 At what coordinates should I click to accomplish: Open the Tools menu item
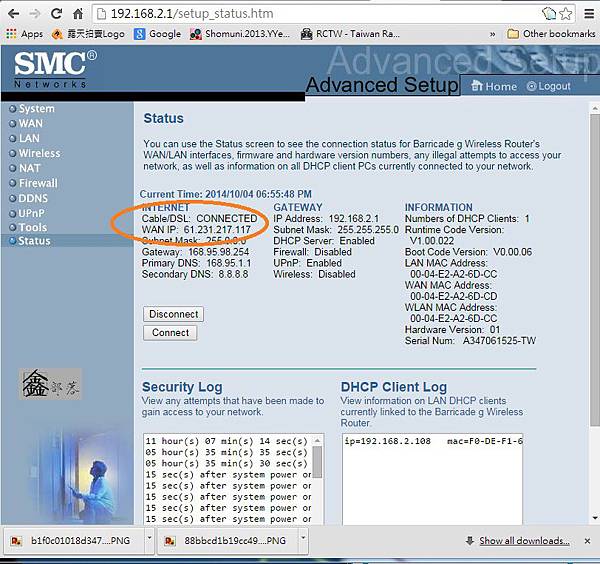pos(29,227)
